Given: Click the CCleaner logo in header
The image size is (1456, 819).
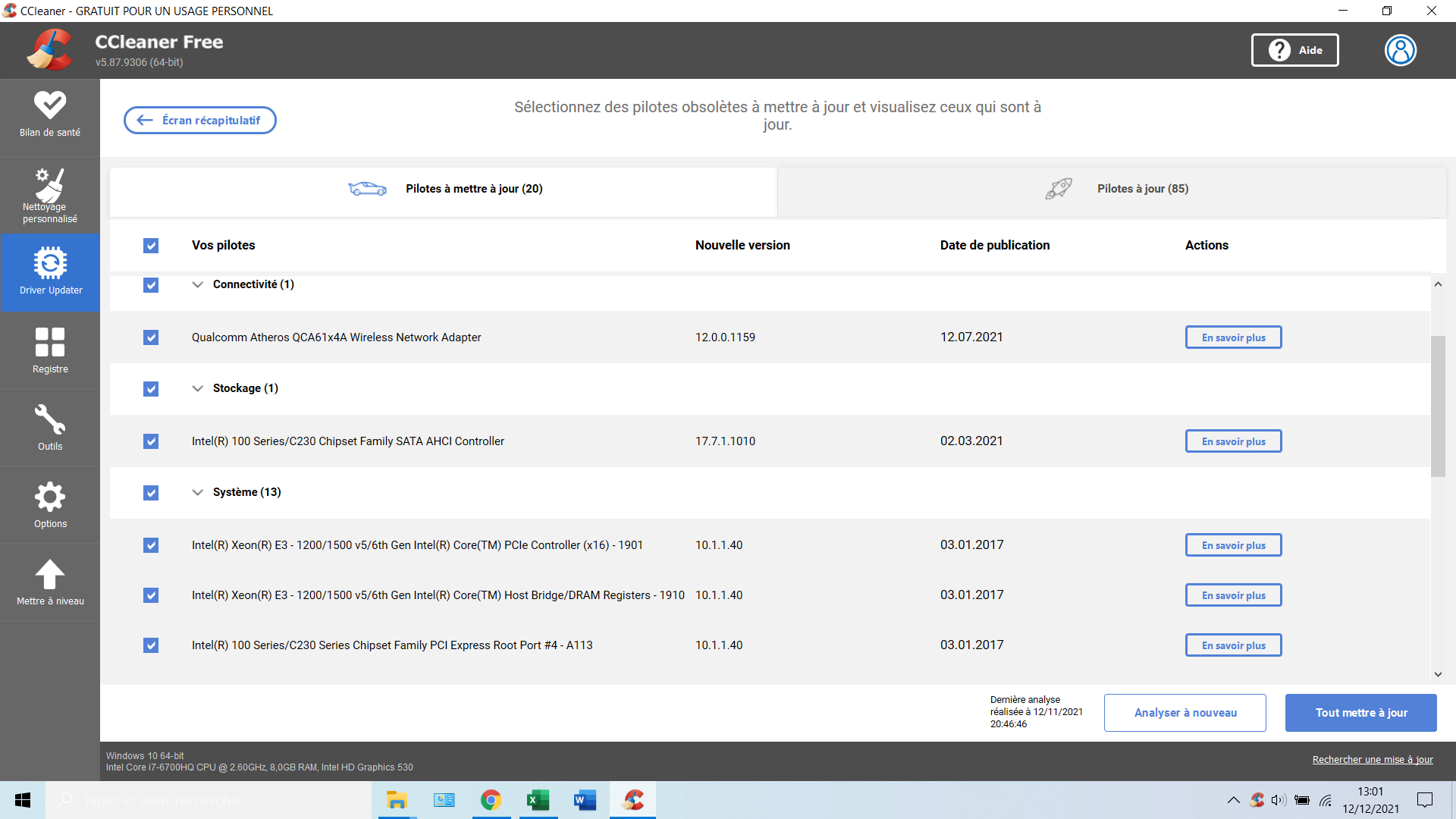Looking at the screenshot, I should coord(50,50).
